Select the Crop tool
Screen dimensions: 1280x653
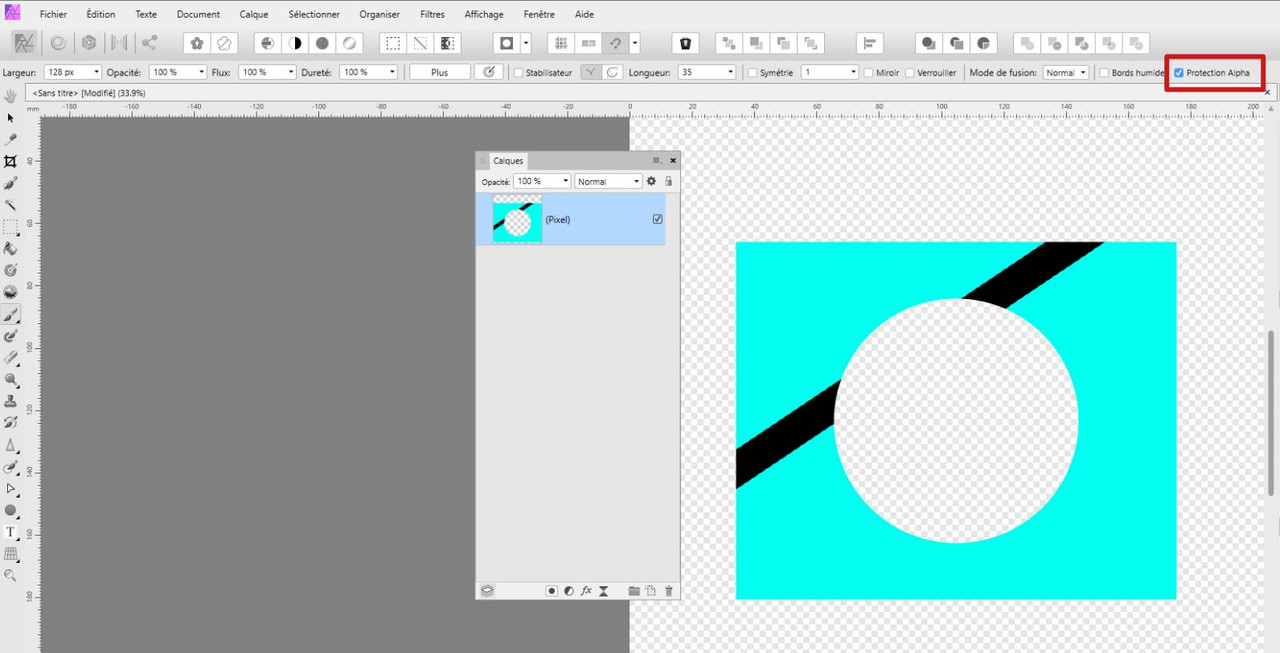pos(11,161)
